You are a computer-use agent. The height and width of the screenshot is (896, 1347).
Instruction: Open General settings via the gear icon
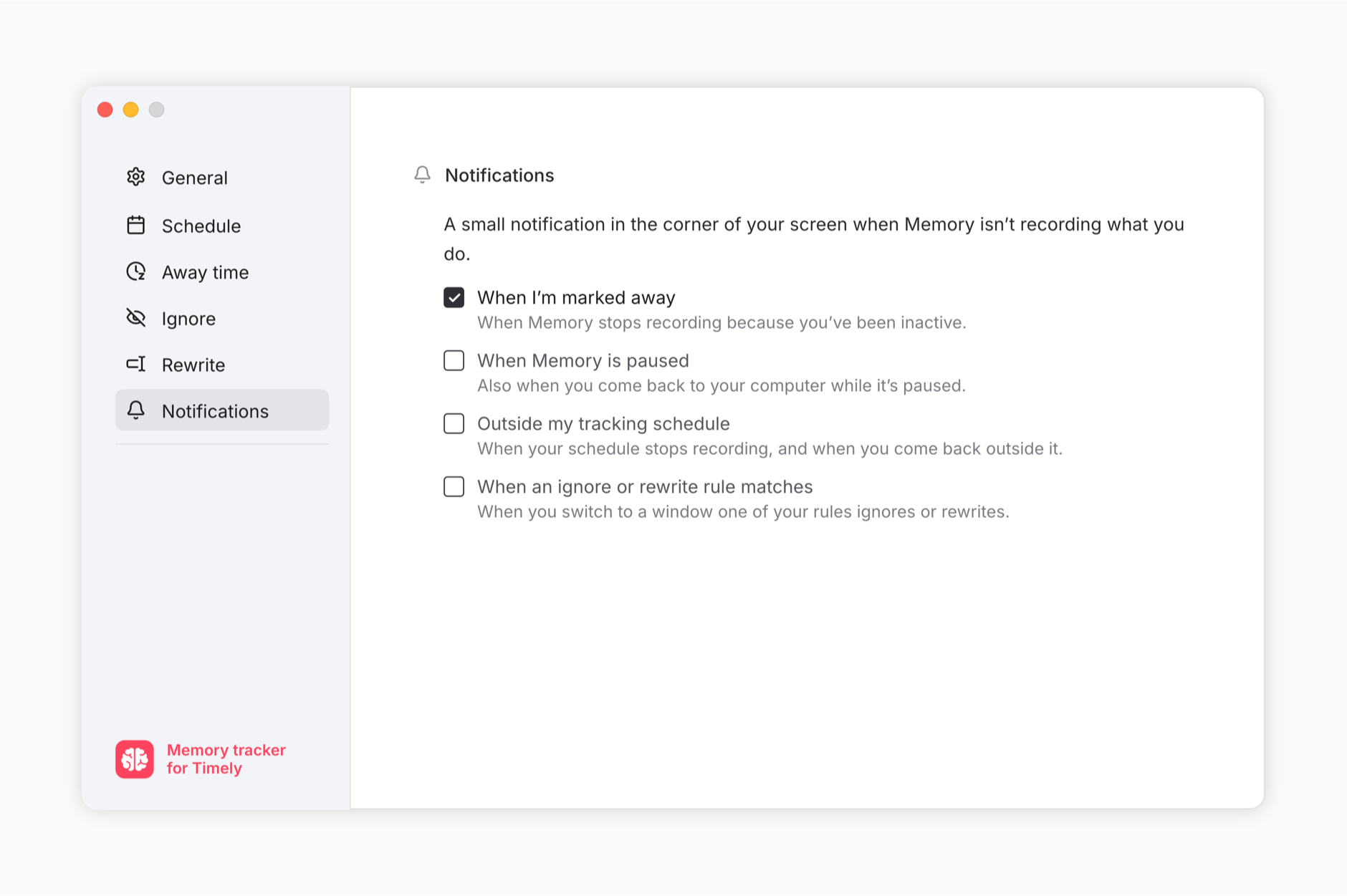coord(136,177)
